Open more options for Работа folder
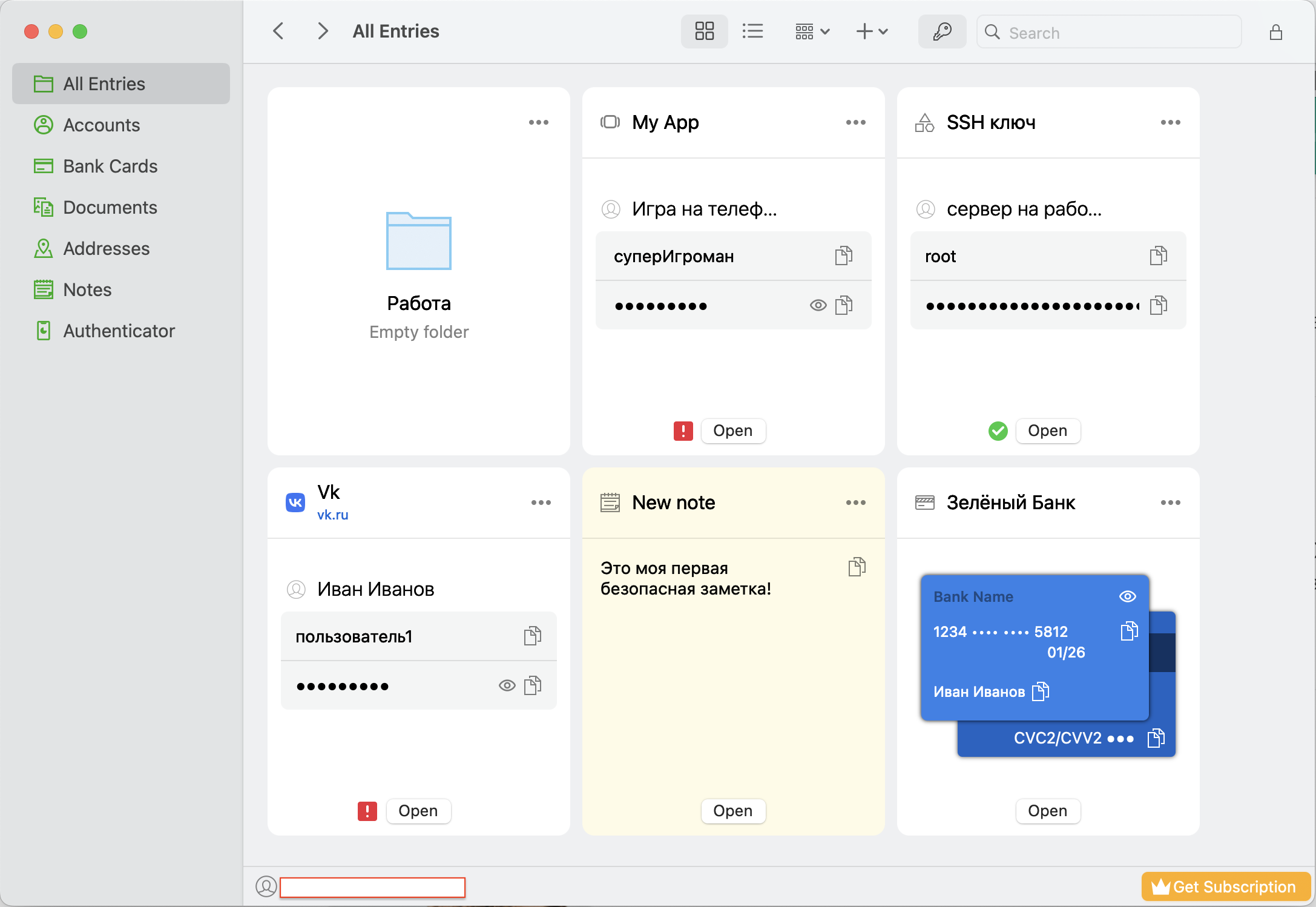This screenshot has width=1316, height=907. pyautogui.click(x=538, y=122)
